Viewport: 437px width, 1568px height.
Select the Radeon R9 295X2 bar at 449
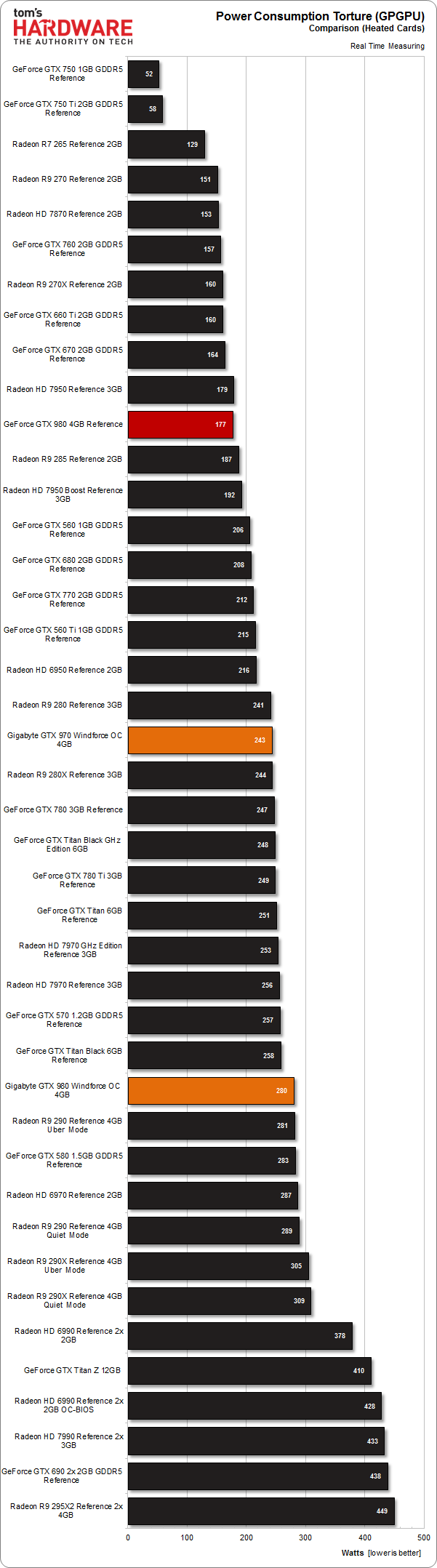click(x=261, y=1511)
